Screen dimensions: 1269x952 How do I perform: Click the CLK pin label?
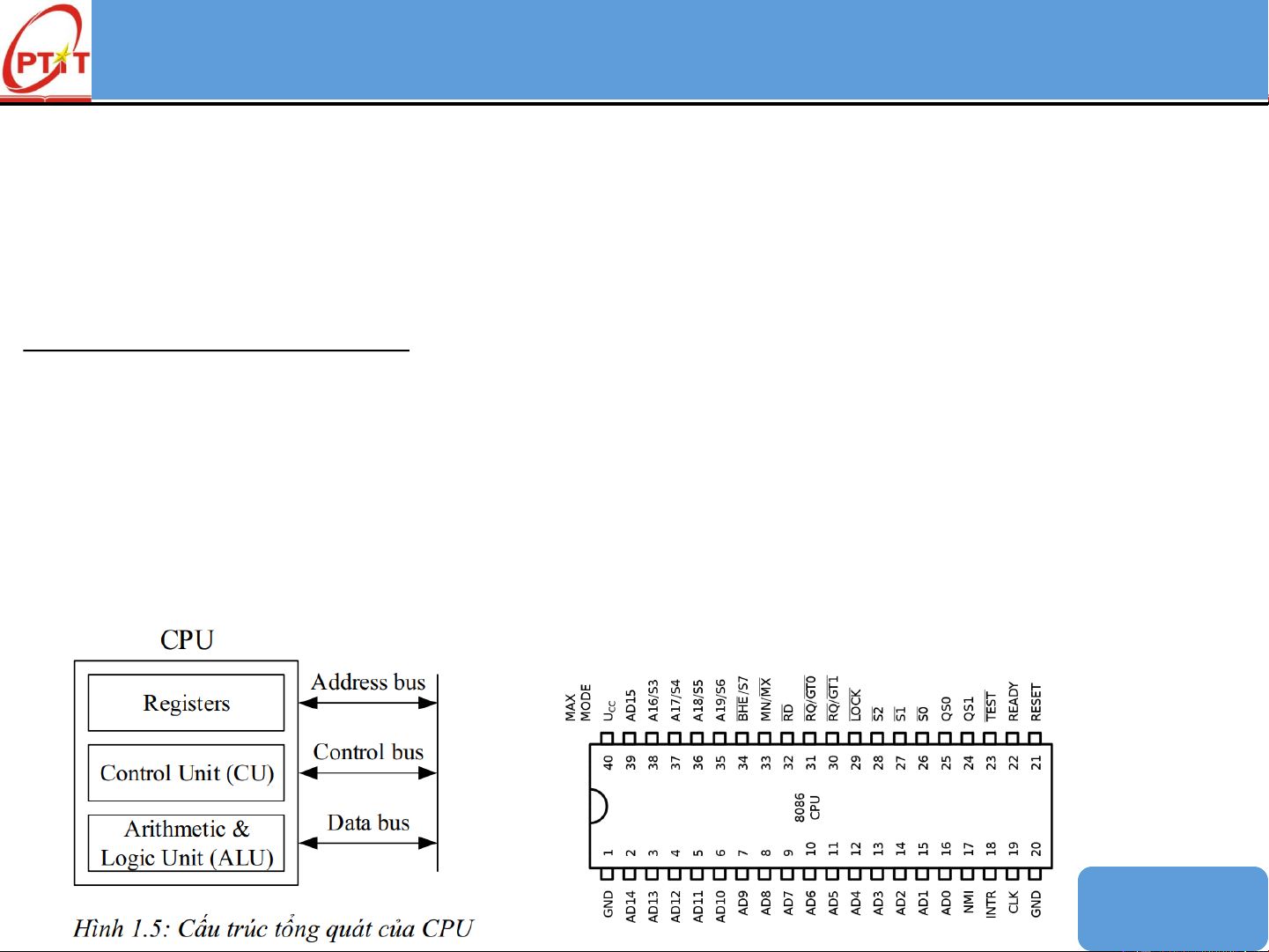coord(1013,904)
